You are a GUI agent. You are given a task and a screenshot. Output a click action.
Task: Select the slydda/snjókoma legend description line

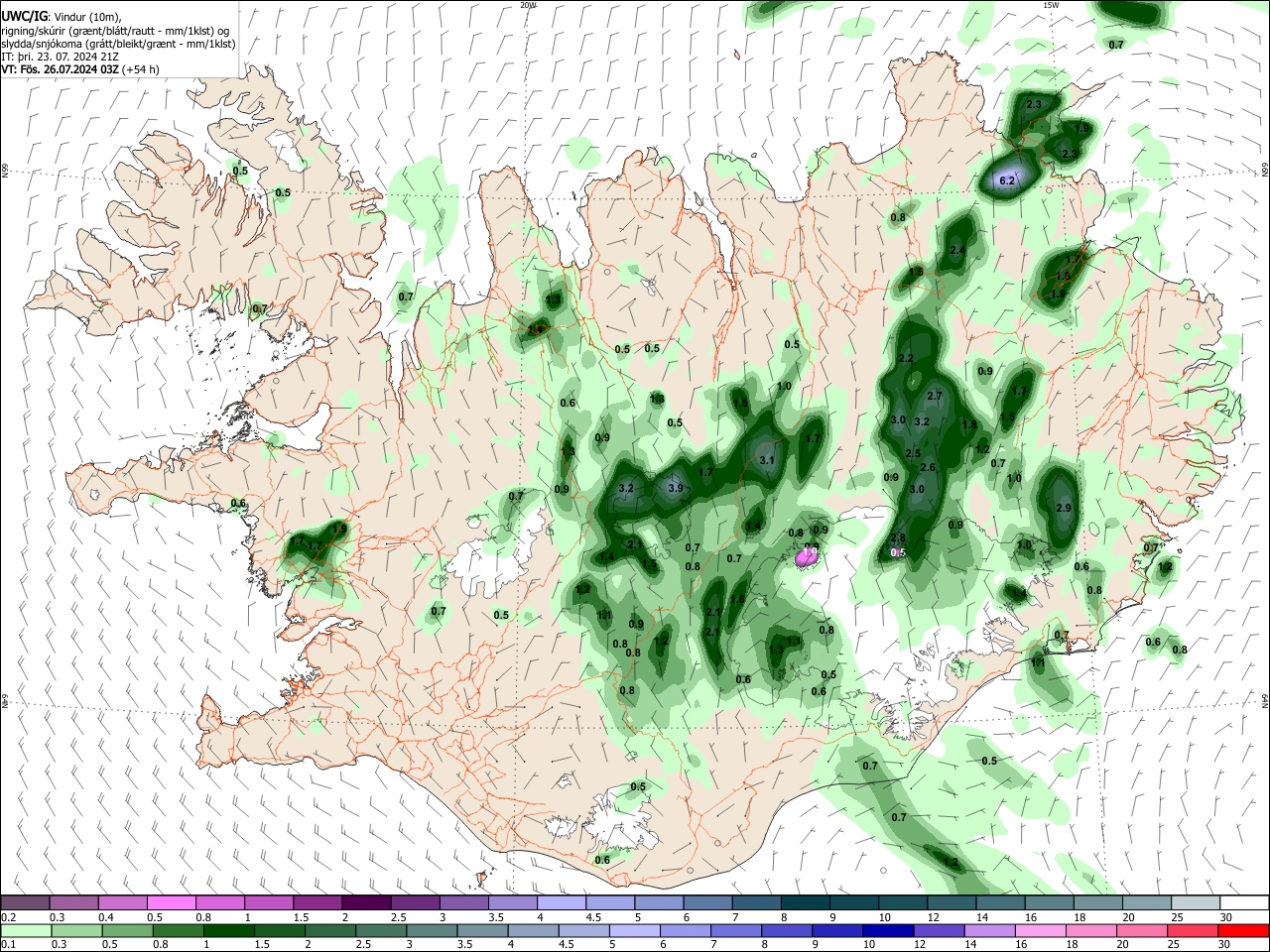(x=118, y=44)
